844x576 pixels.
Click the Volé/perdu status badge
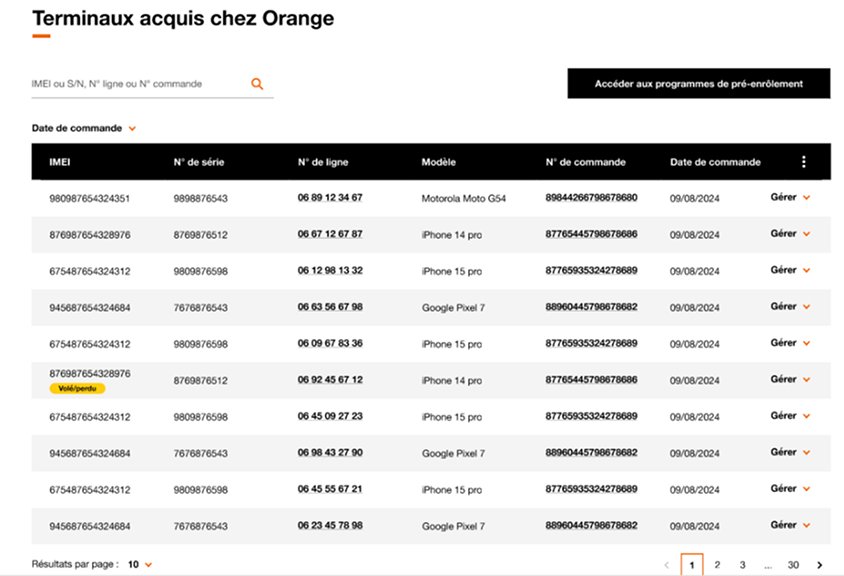click(77, 388)
